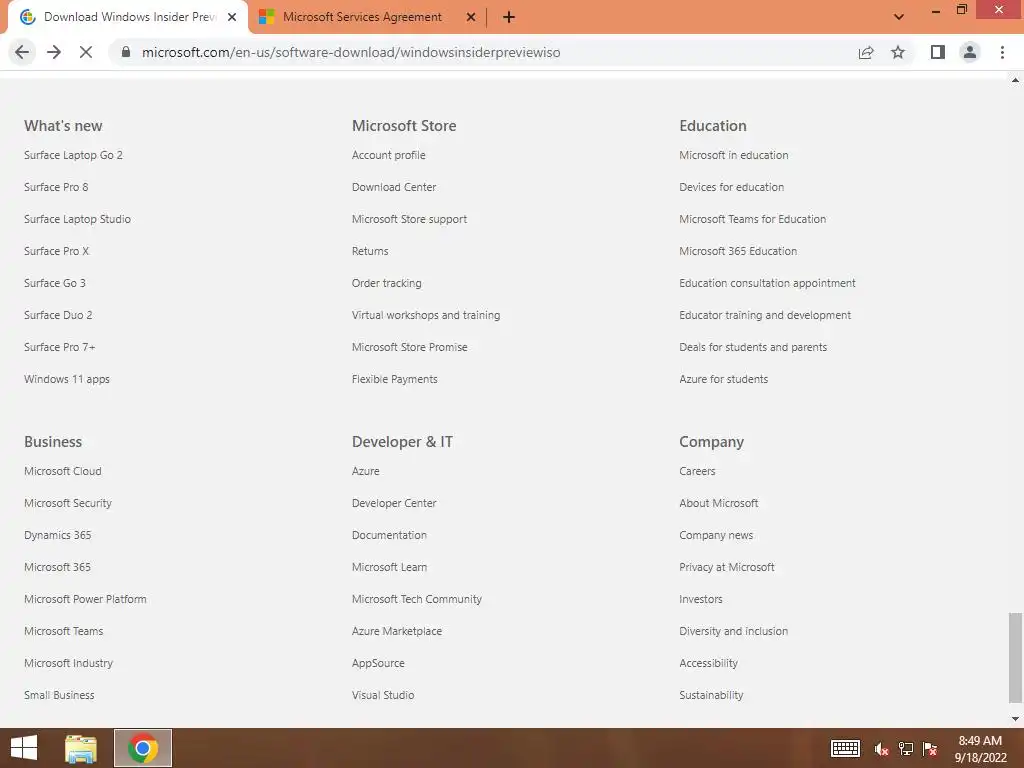The width and height of the screenshot is (1024, 768).
Task: Click the address bar URL
Action: 351,52
